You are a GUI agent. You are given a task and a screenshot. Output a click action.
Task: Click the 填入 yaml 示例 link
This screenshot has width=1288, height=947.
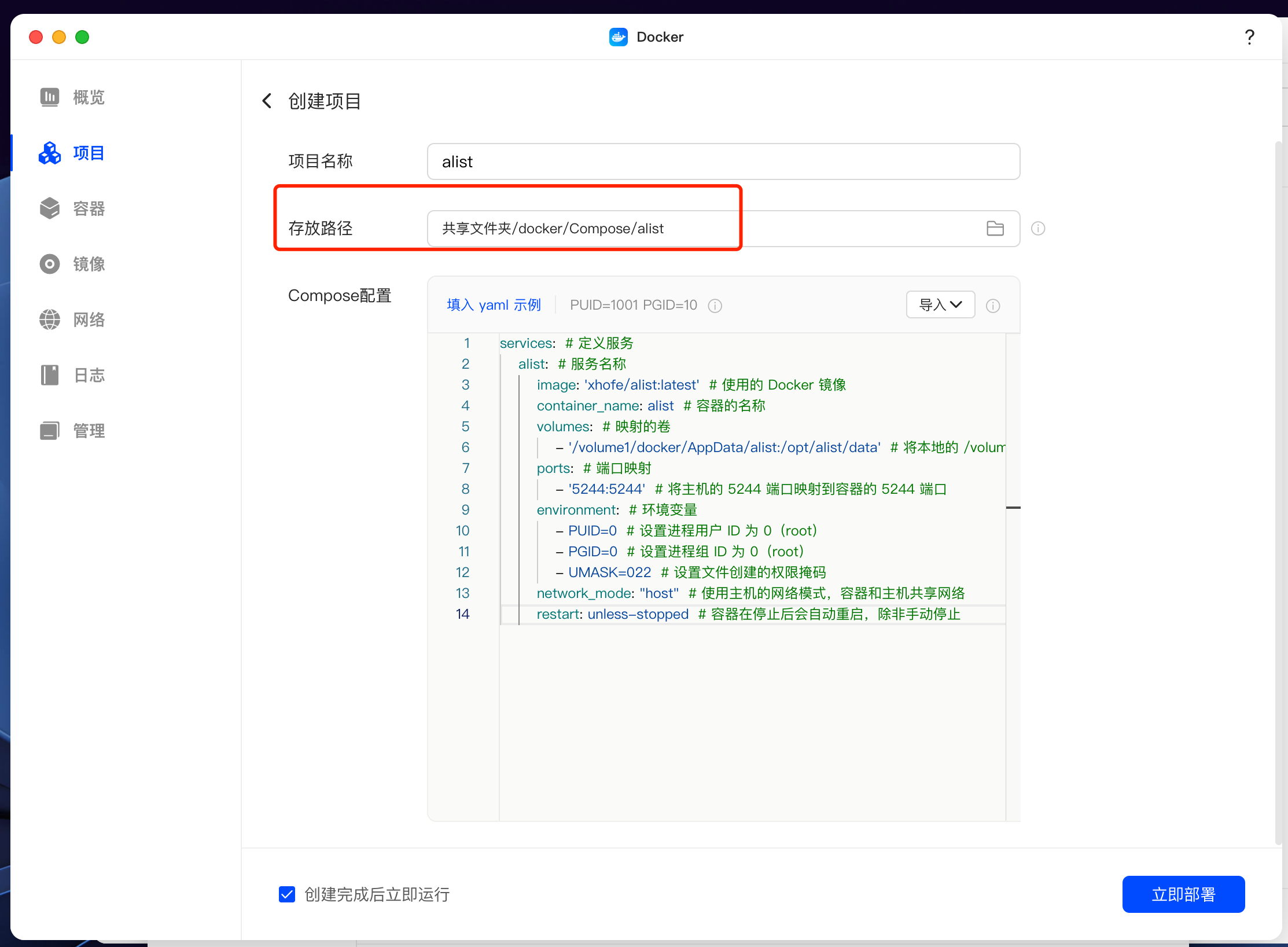point(494,305)
